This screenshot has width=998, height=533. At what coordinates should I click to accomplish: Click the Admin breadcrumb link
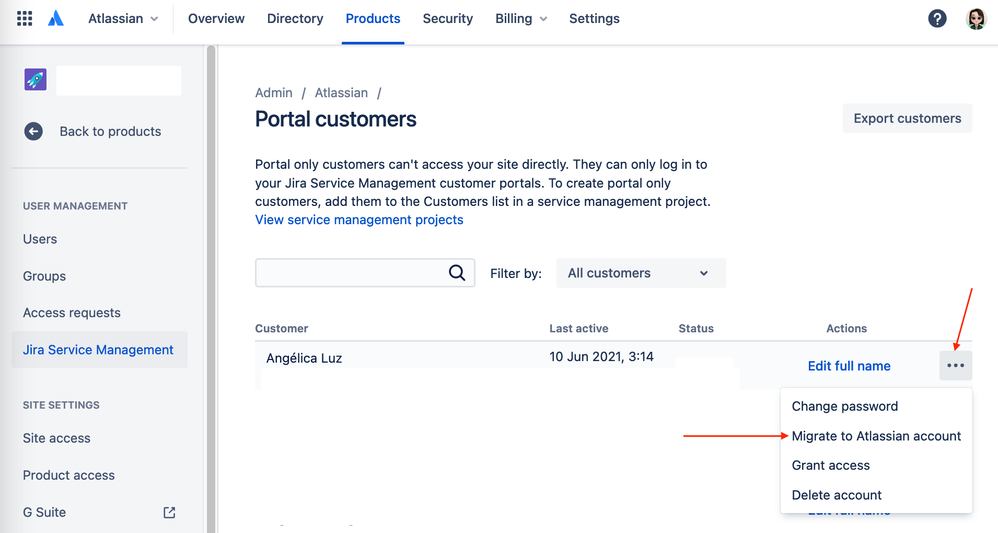[274, 93]
